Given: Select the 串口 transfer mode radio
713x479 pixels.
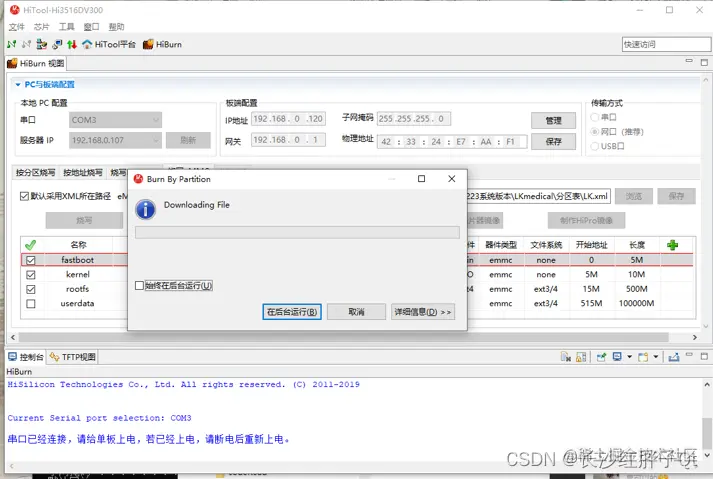Looking at the screenshot, I should coord(594,117).
